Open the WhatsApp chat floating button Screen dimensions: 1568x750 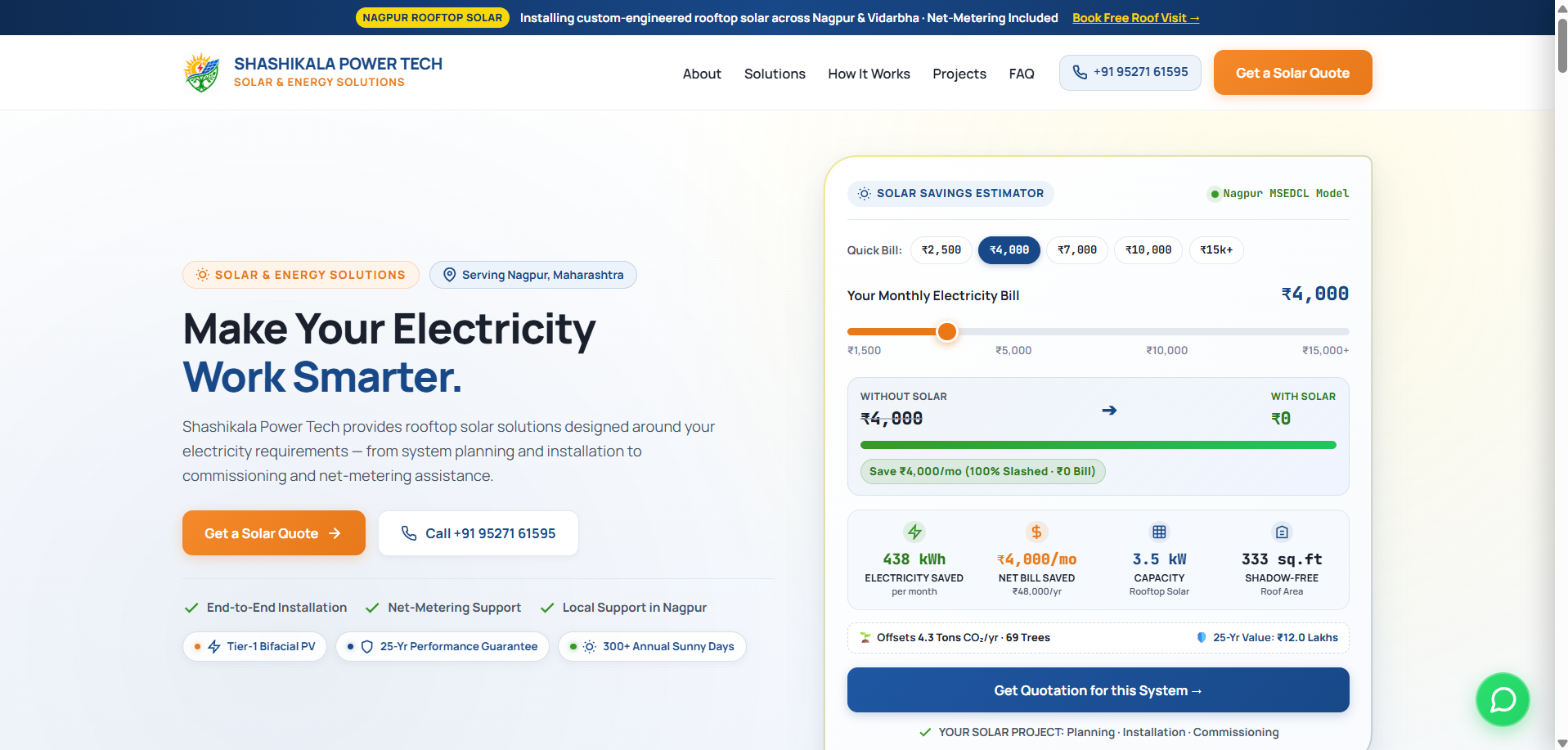[1503, 699]
